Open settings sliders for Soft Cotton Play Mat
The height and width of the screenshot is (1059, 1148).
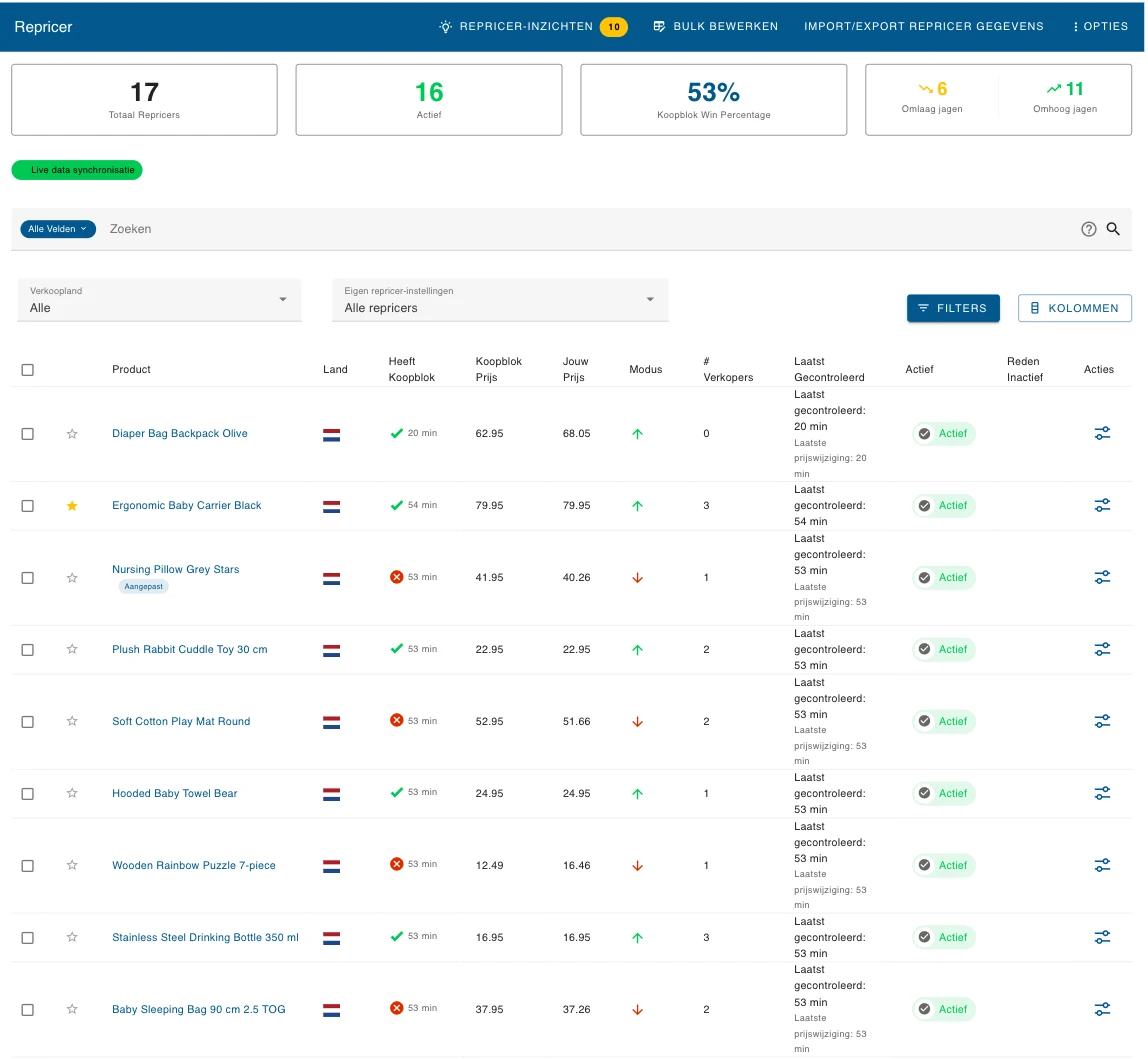point(1102,721)
